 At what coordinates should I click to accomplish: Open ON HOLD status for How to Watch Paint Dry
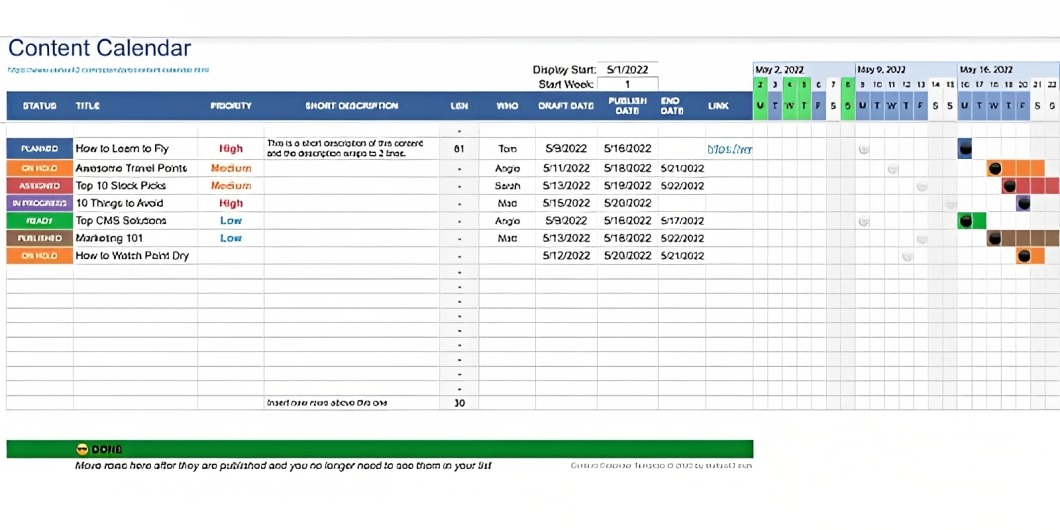pyautogui.click(x=40, y=256)
